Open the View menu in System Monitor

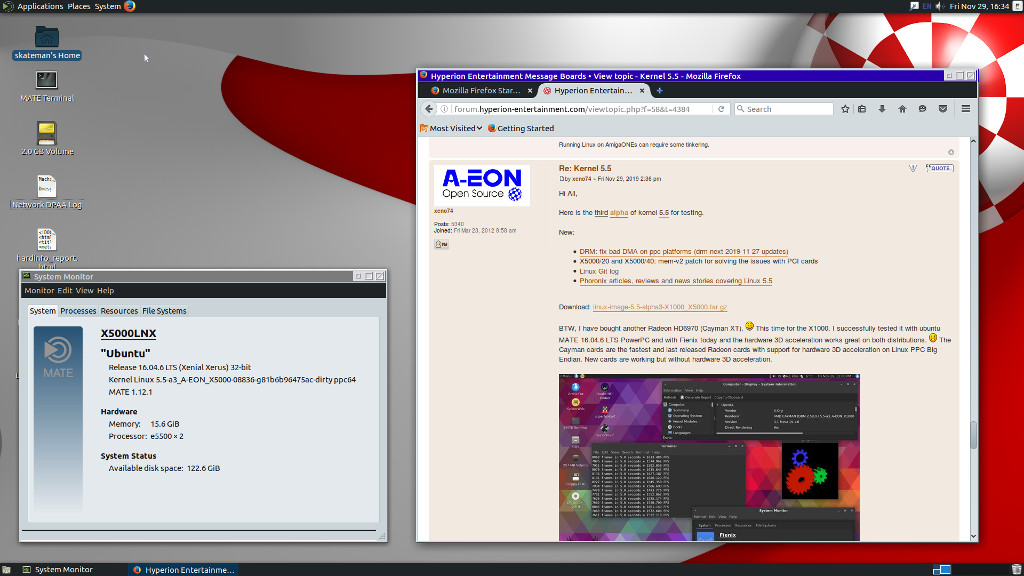[x=84, y=291]
